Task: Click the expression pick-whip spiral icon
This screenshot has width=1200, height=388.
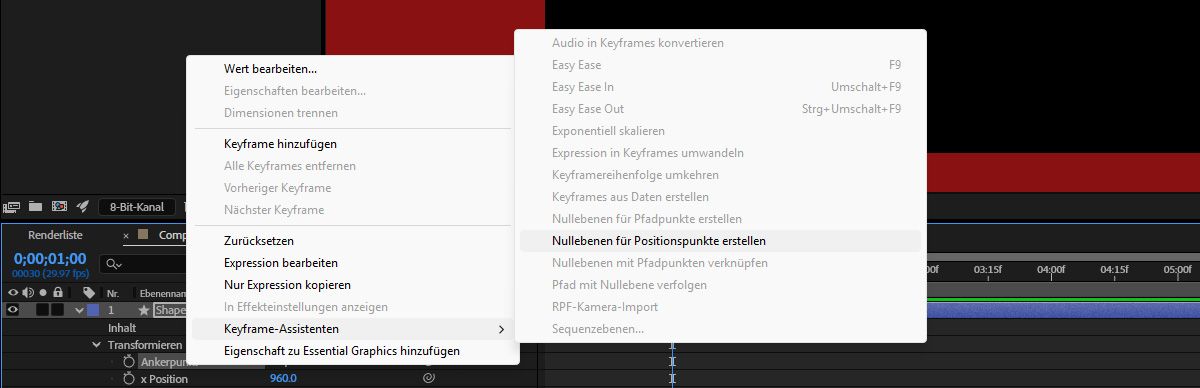Action: [x=429, y=379]
